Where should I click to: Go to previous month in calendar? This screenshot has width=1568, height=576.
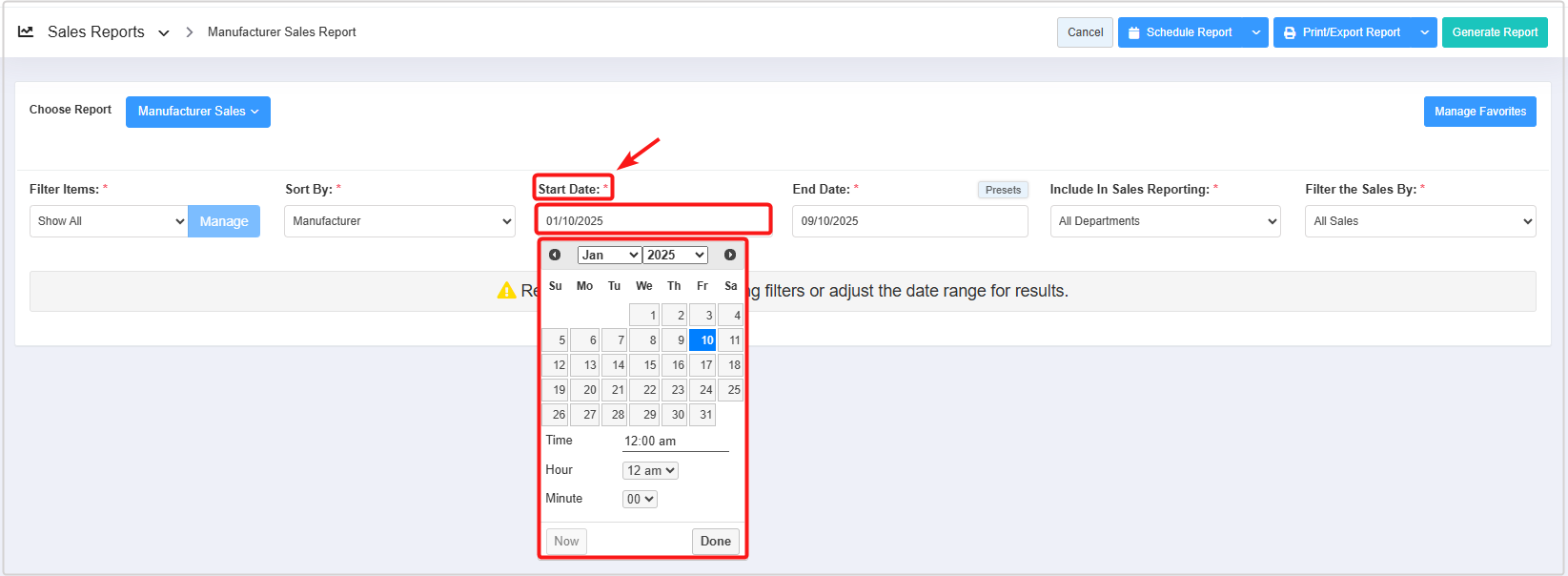(555, 255)
